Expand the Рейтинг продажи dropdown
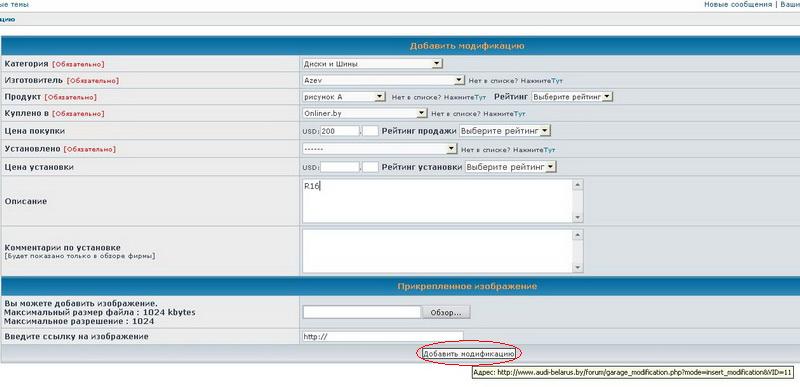800x387 pixels. tap(505, 131)
